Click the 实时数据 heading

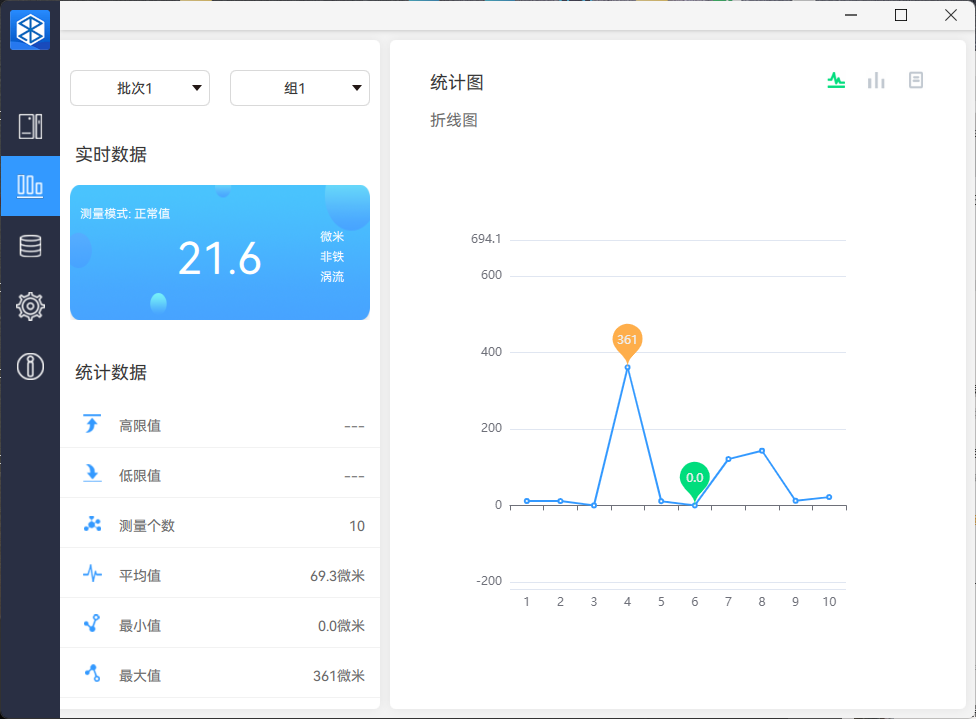(111, 154)
